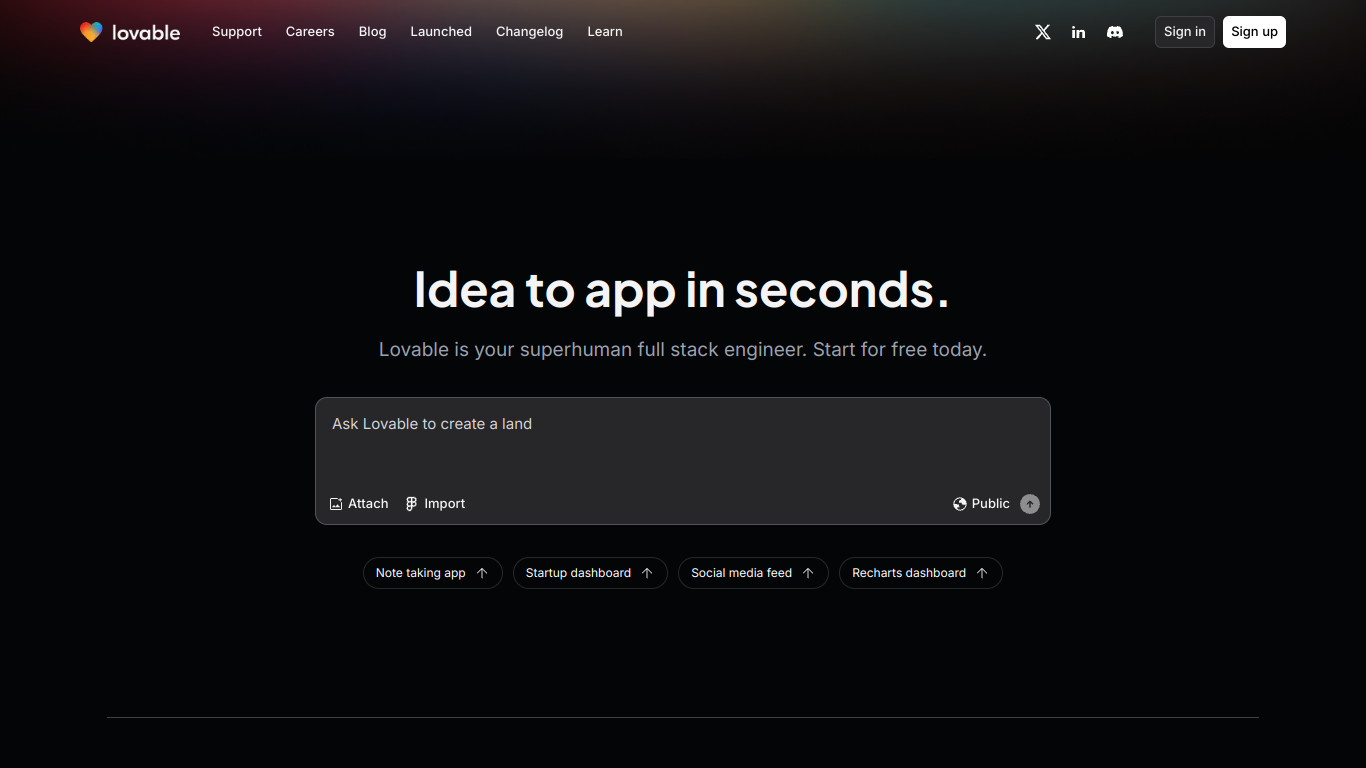Open the LinkedIn social icon
This screenshot has height=768, width=1366.
(x=1078, y=32)
